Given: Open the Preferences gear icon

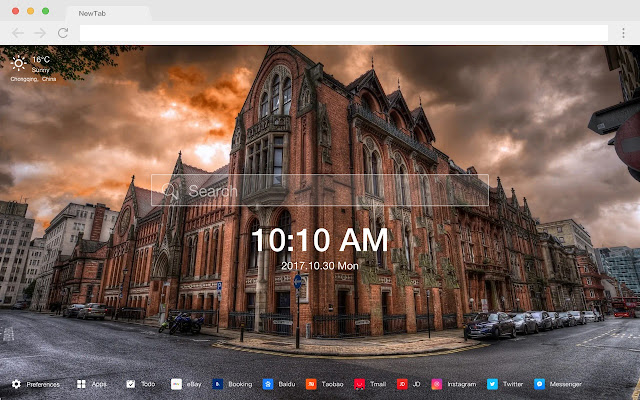Looking at the screenshot, I should click(x=16, y=384).
